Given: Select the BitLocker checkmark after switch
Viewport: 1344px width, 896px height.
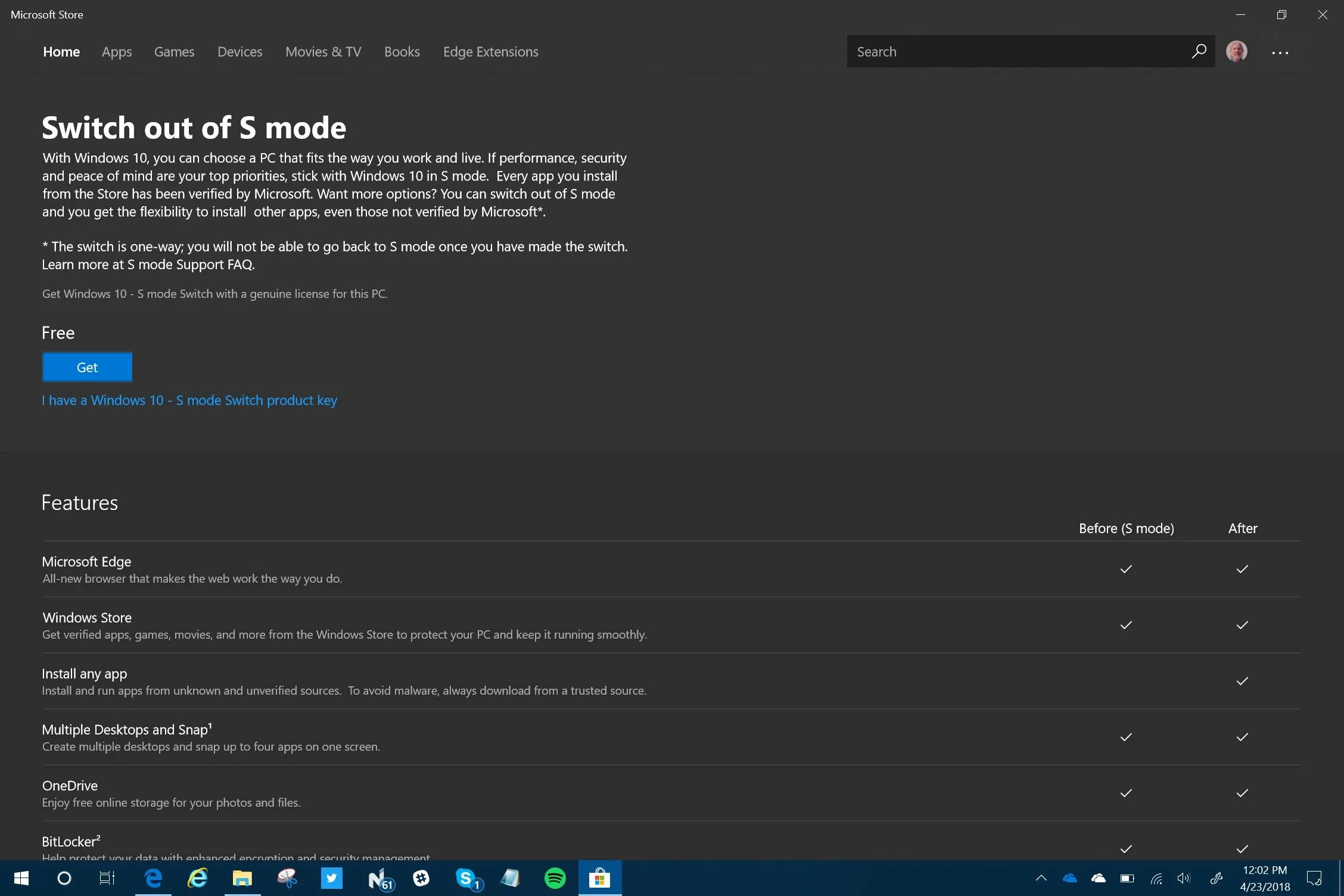Looking at the screenshot, I should (1242, 849).
